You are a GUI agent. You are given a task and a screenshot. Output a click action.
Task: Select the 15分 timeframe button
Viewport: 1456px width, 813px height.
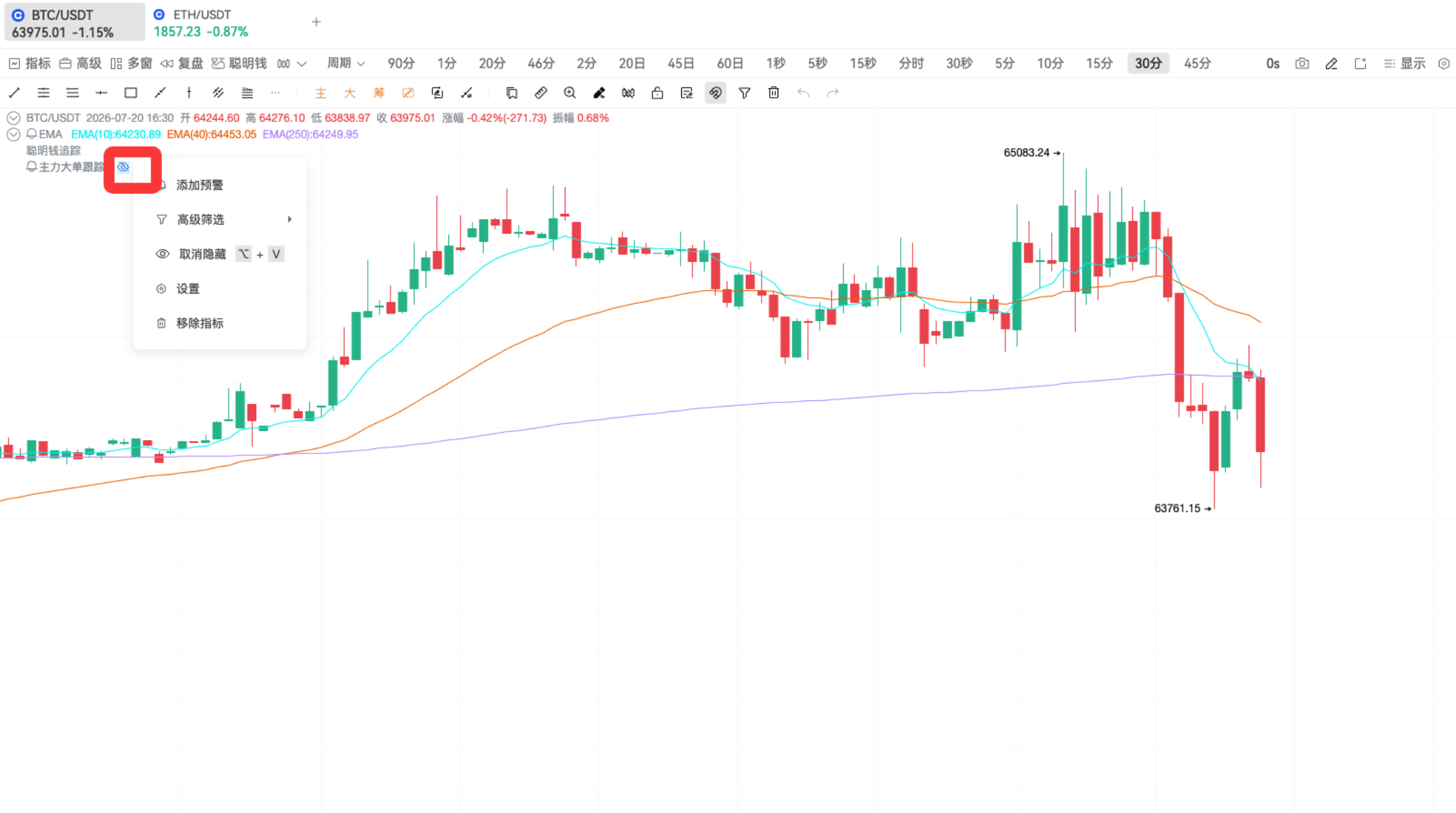1099,63
